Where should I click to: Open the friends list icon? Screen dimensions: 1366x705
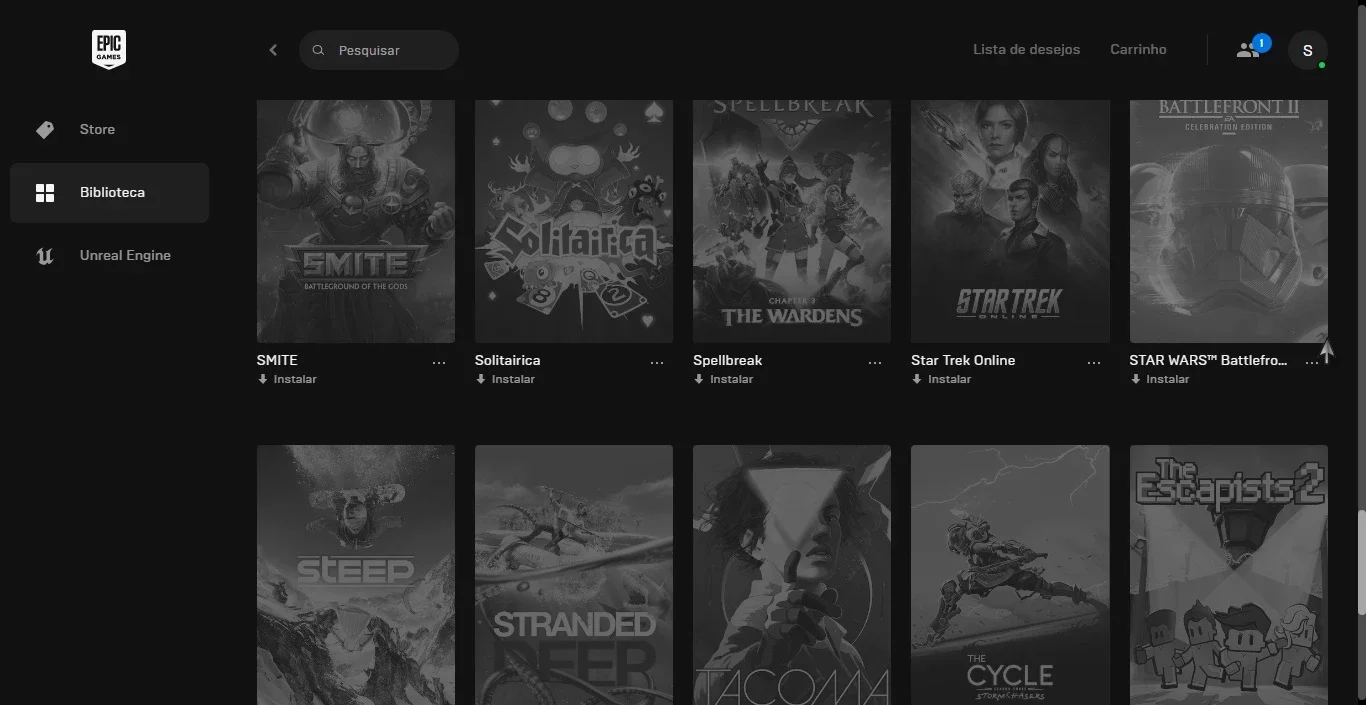pos(1248,49)
